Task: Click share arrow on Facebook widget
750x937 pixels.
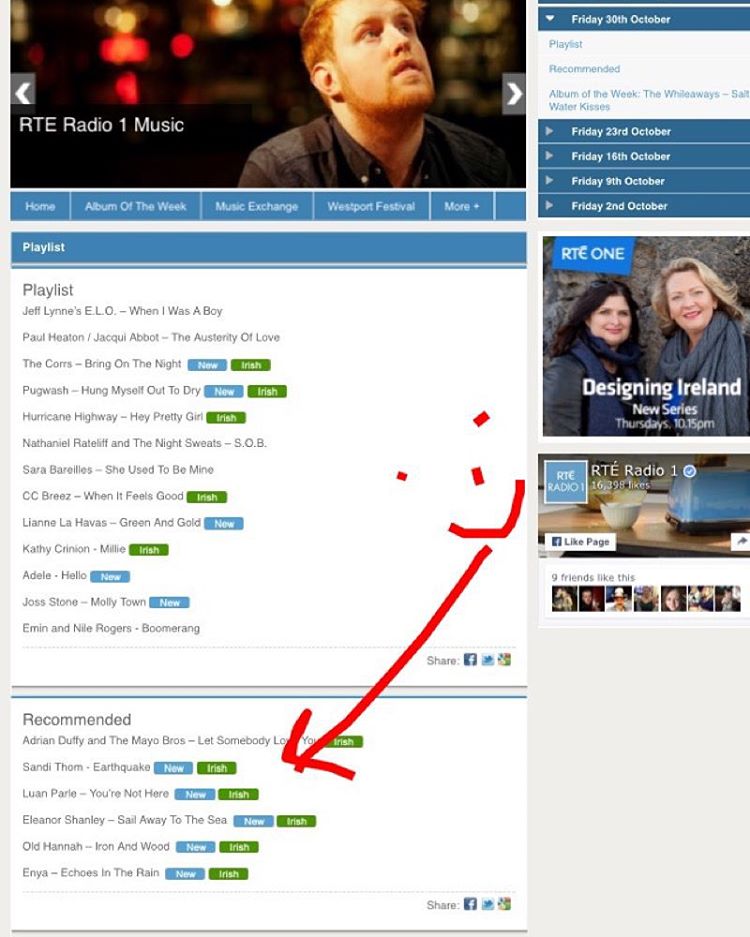Action: (x=741, y=541)
